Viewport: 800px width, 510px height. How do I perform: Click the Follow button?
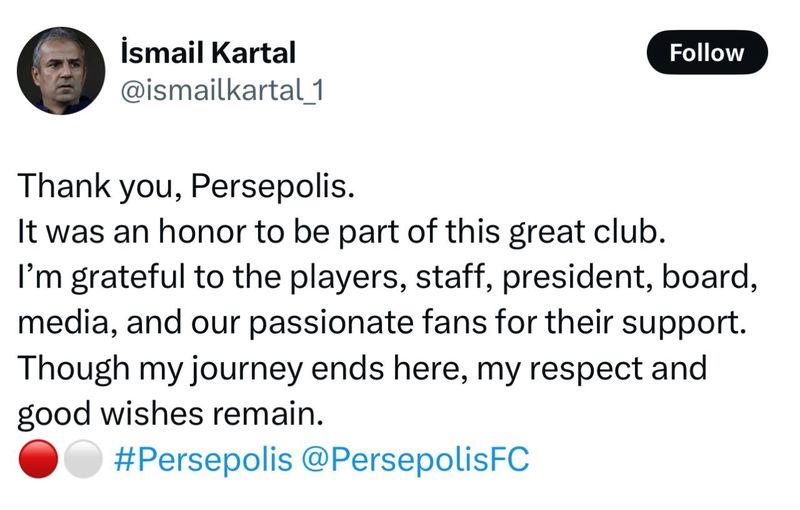(707, 53)
